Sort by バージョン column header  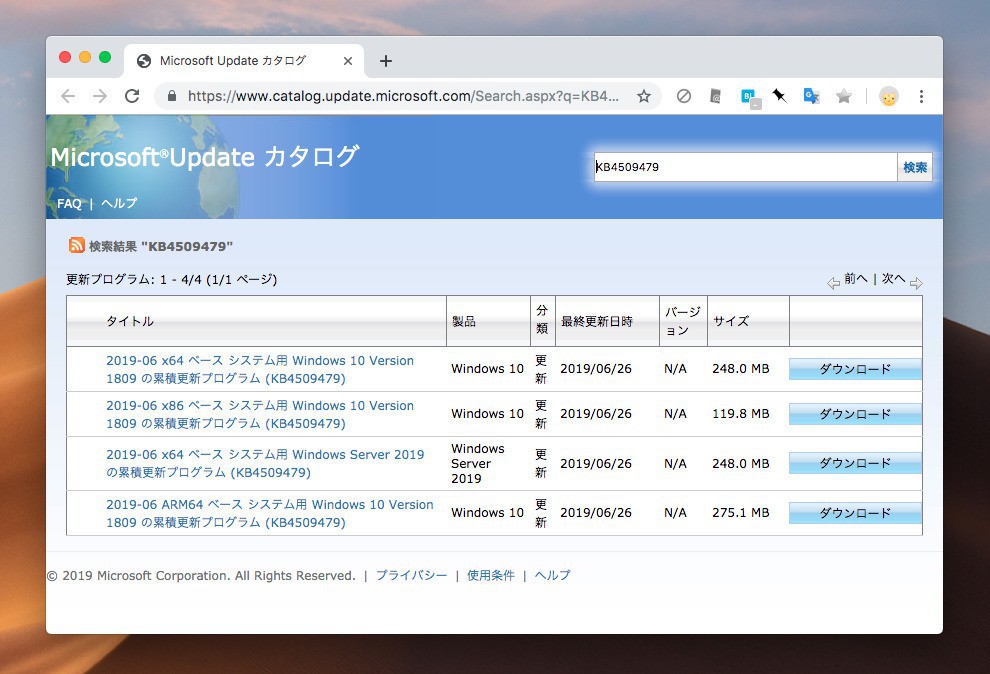pos(683,321)
